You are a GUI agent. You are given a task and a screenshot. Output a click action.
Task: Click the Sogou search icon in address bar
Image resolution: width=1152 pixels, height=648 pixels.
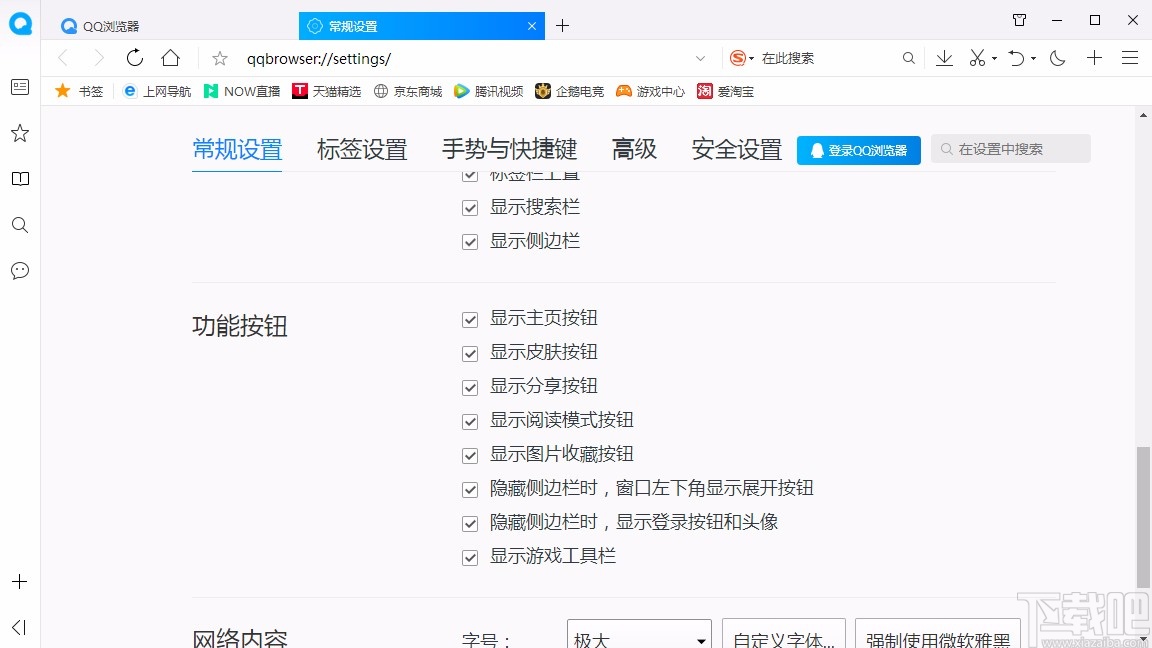pyautogui.click(x=738, y=58)
